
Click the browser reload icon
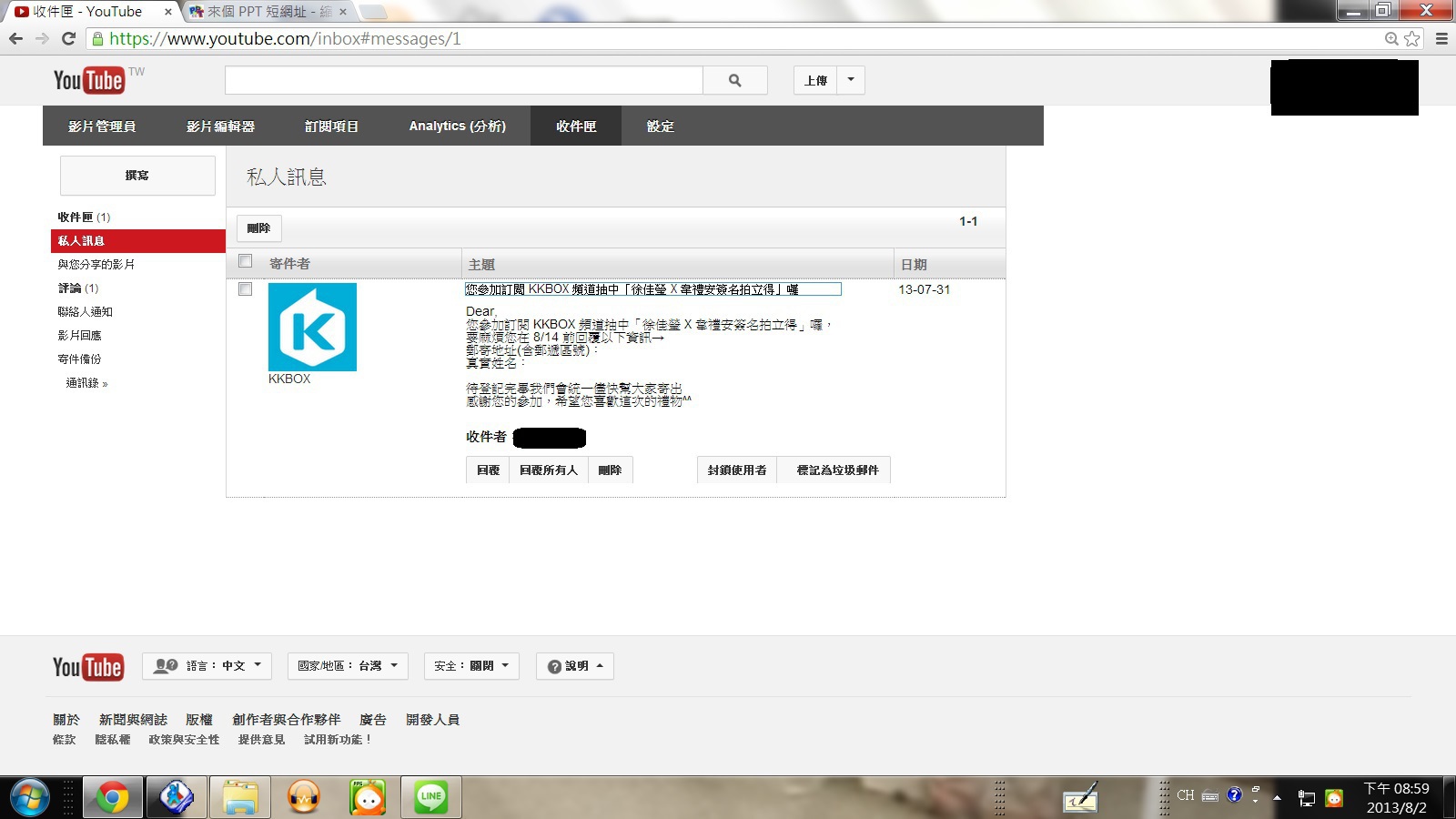(x=68, y=39)
